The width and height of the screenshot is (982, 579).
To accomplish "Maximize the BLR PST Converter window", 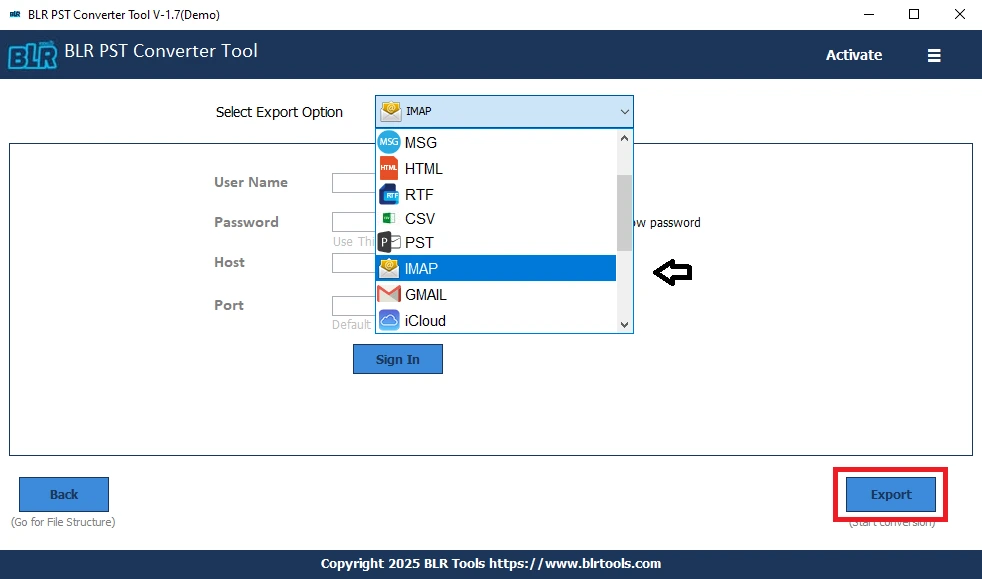I will [x=914, y=14].
